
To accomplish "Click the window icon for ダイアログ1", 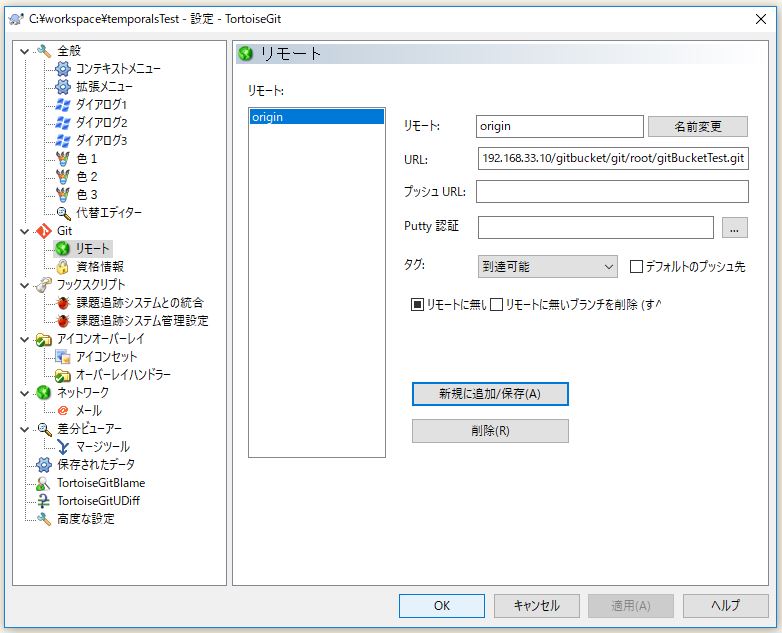I will point(63,105).
